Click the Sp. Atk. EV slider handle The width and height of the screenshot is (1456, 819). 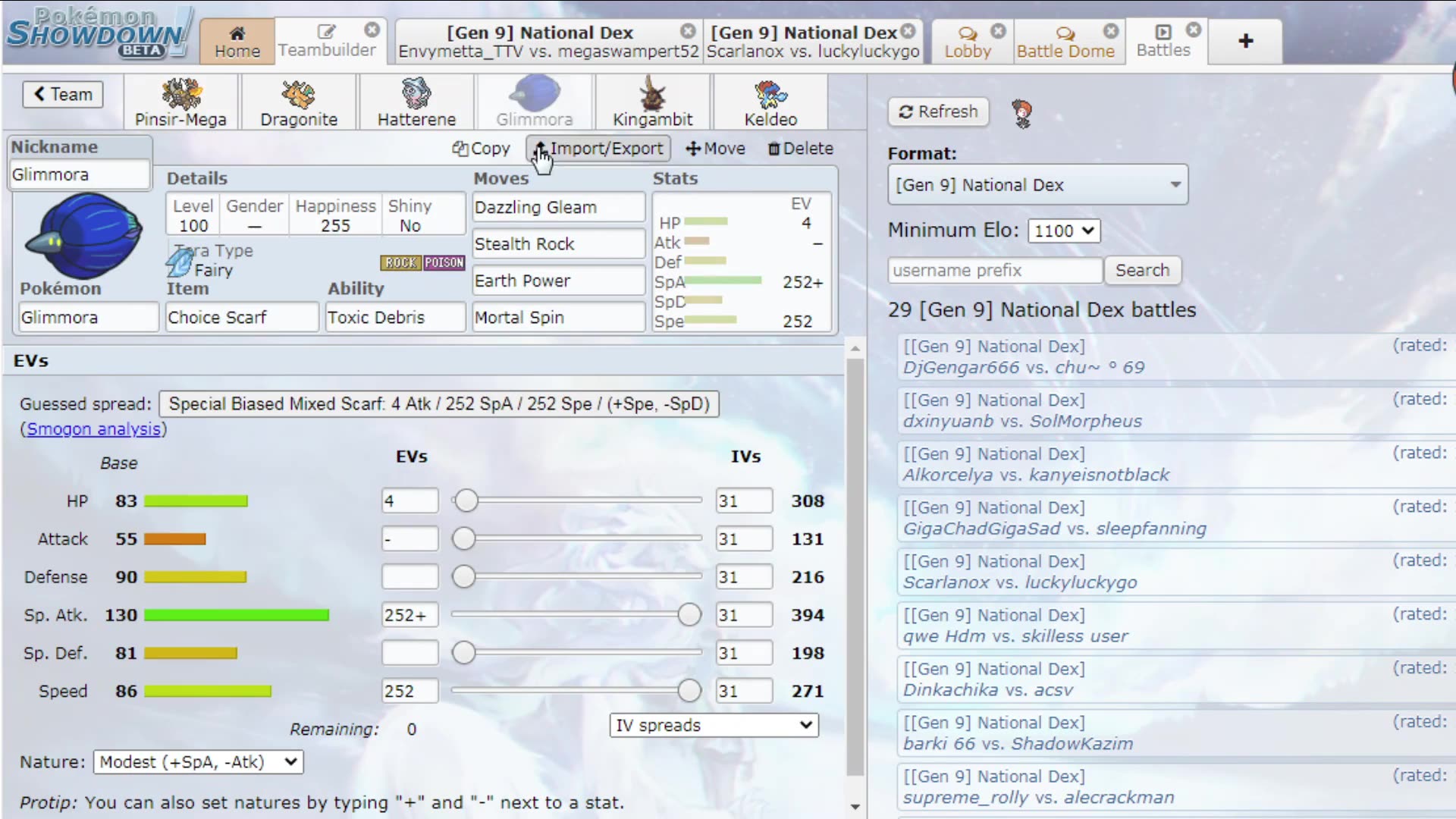(689, 614)
